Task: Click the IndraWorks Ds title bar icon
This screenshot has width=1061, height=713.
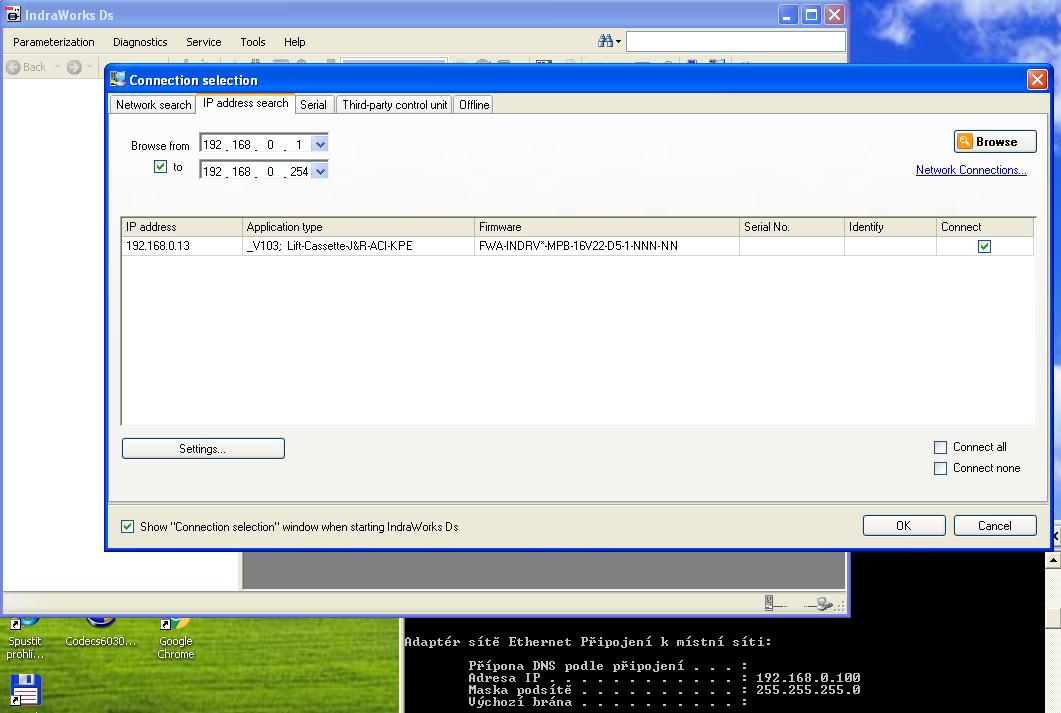Action: pos(13,14)
